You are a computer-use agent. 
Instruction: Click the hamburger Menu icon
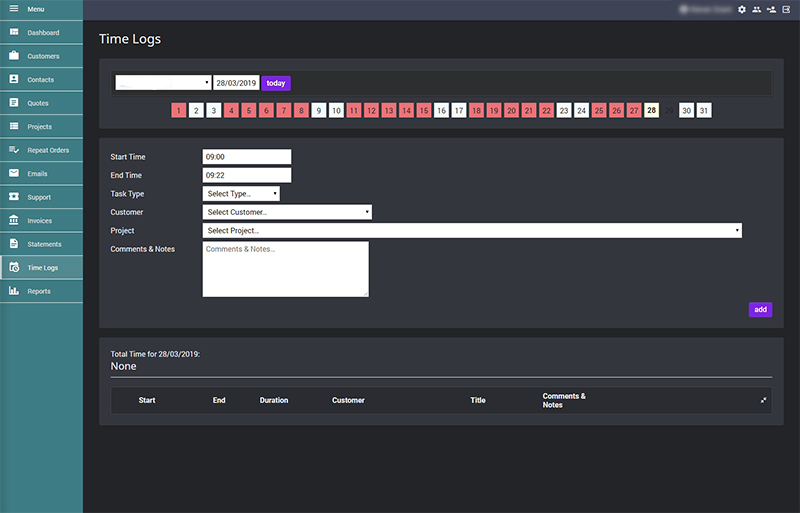[14, 9]
